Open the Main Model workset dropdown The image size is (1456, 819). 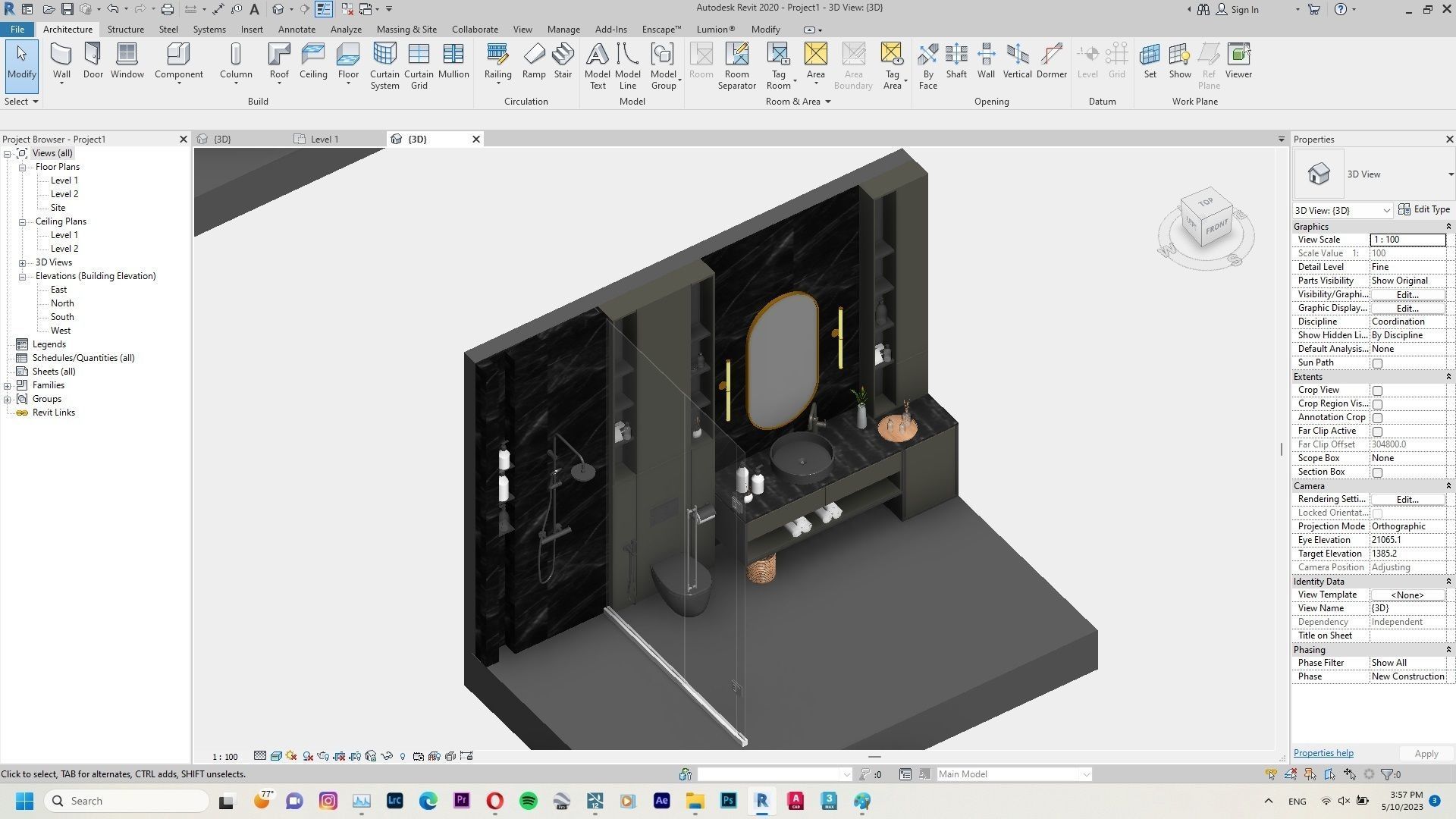coord(1014,774)
